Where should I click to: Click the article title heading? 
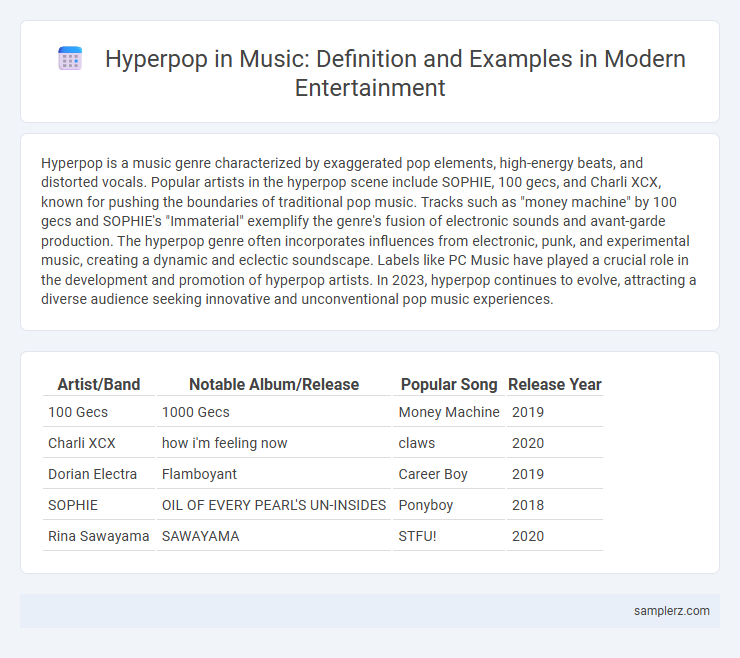point(395,73)
